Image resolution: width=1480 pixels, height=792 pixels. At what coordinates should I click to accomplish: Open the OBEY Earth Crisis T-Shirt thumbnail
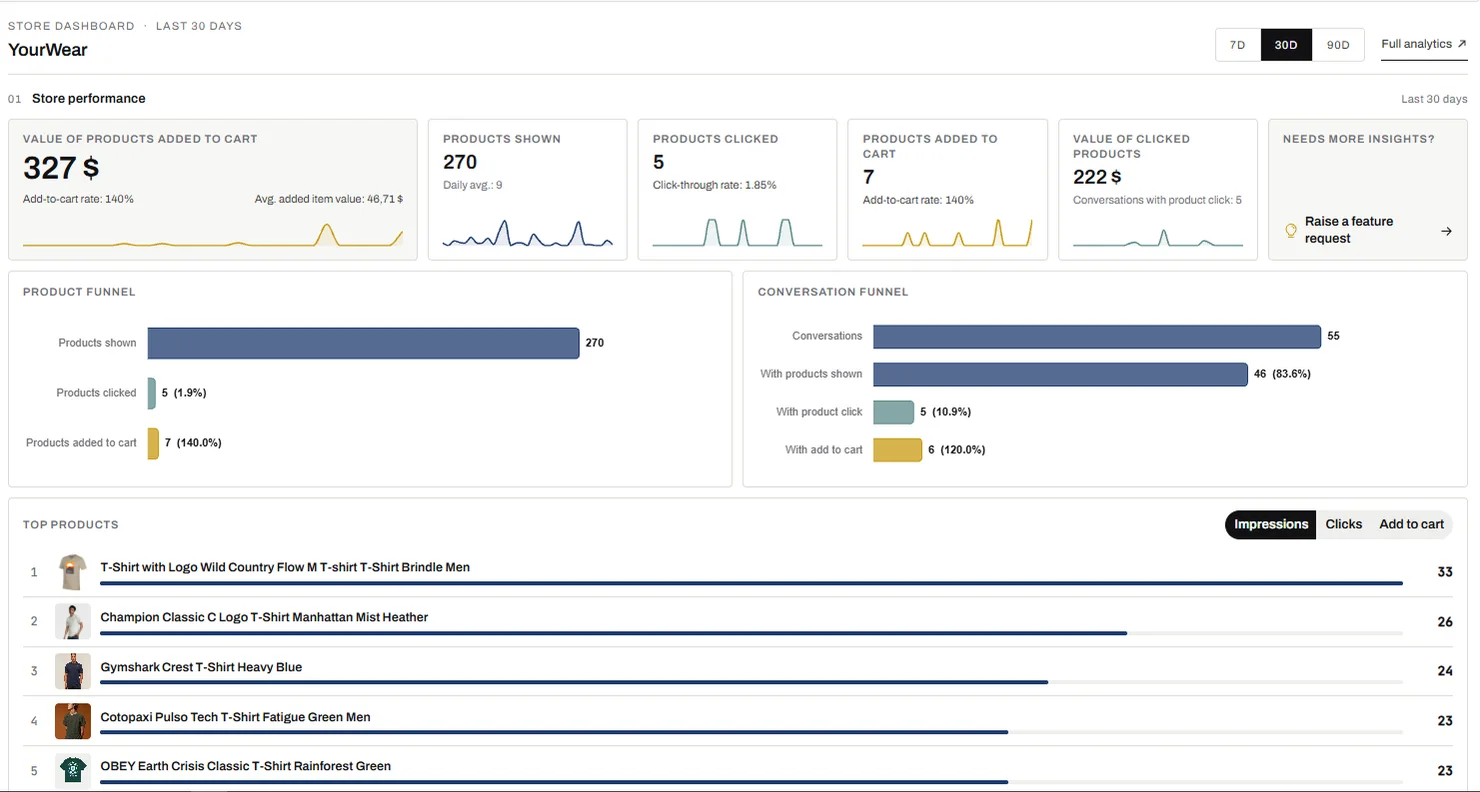point(73,770)
